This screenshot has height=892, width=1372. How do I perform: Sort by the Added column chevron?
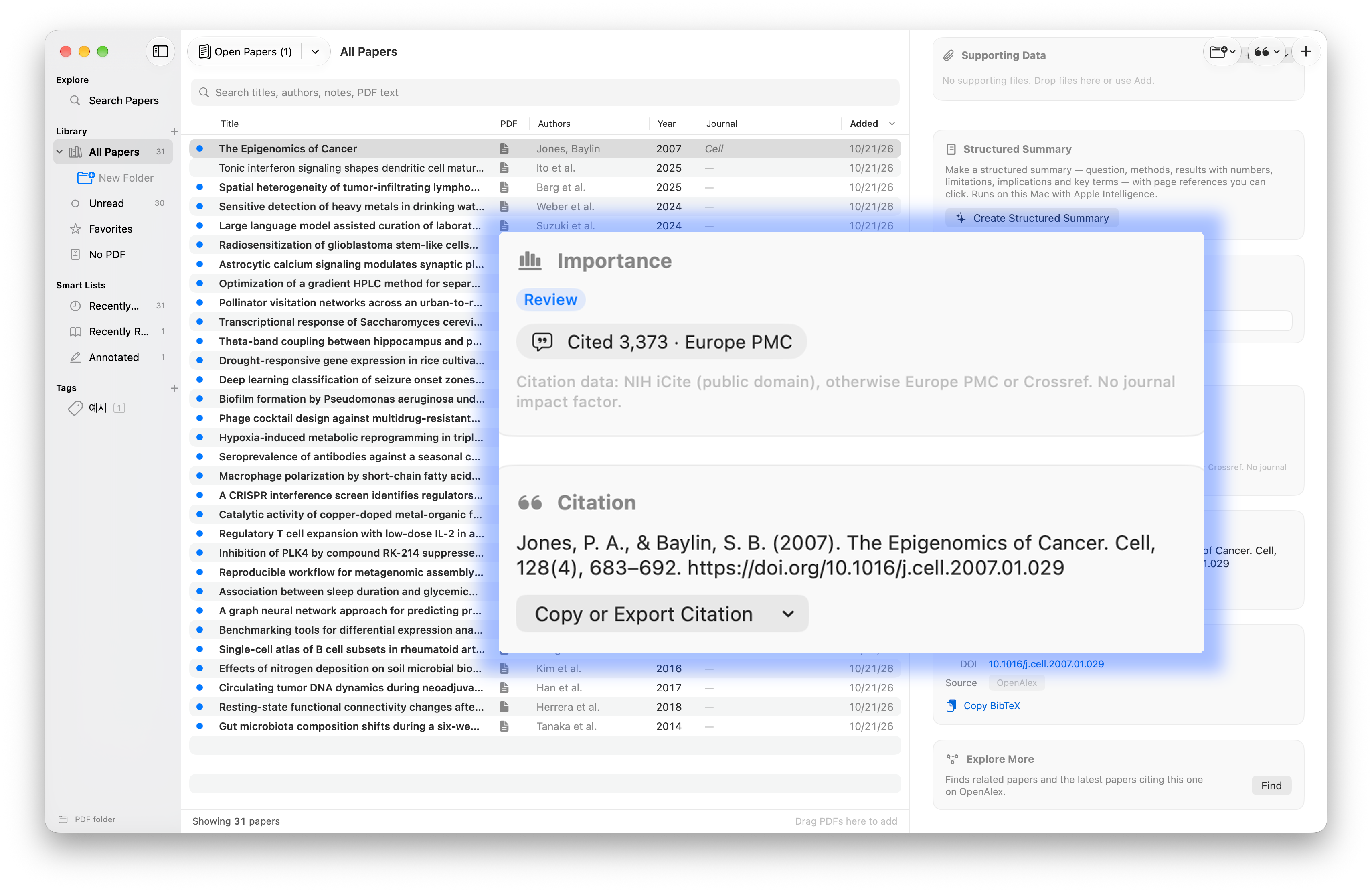(892, 124)
